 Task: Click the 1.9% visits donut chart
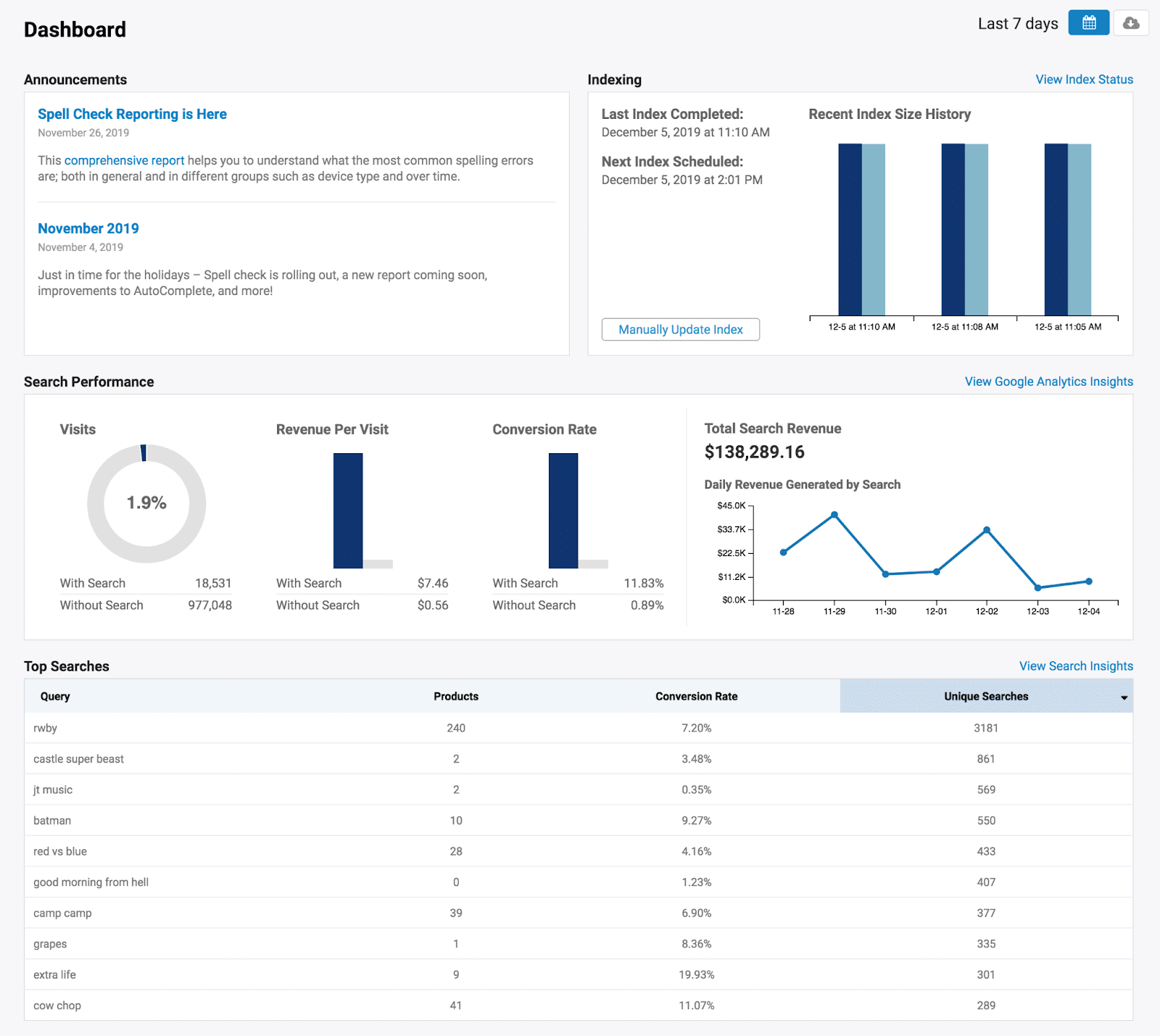pos(146,503)
